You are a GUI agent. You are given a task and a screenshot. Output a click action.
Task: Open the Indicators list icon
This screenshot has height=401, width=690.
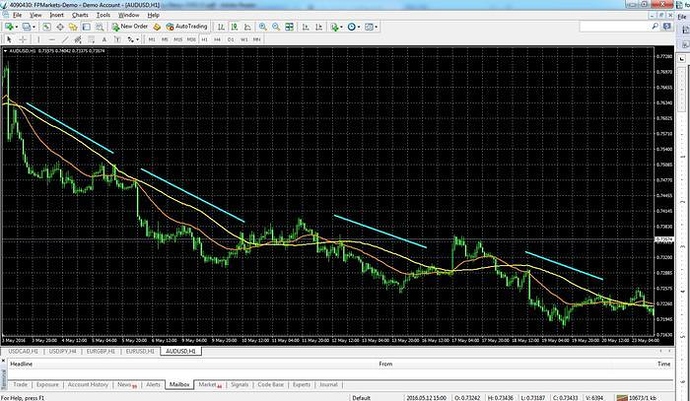334,27
